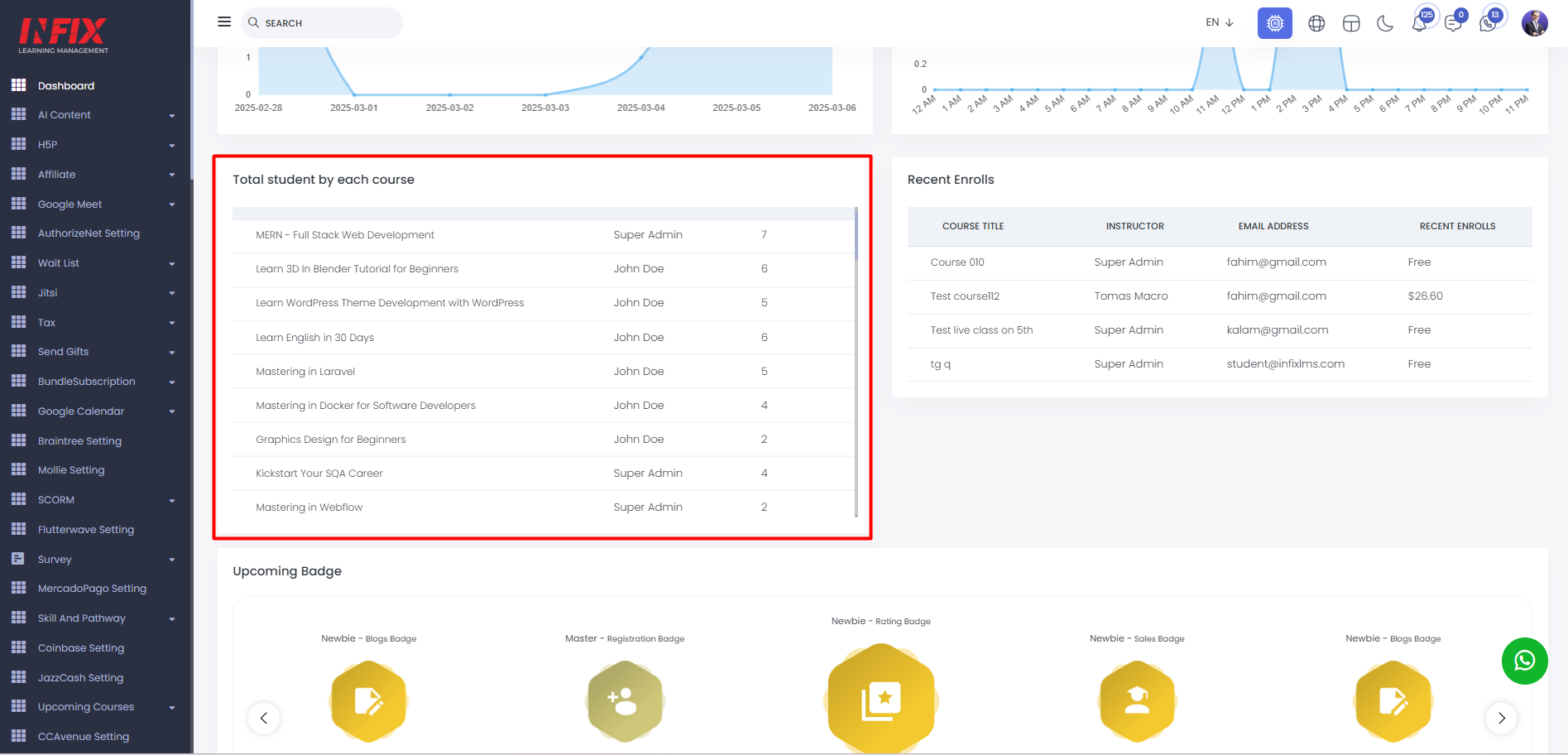Show previous upcoming badges arrow
1568x755 pixels.
264,718
